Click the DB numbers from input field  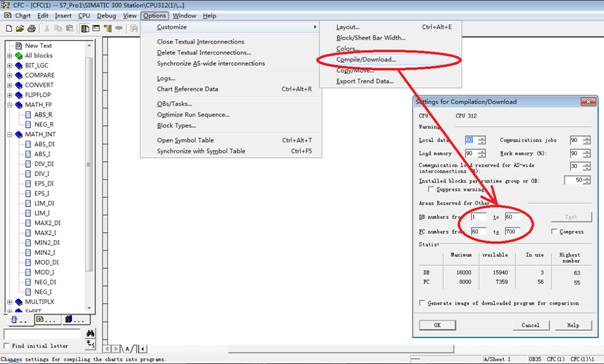pyautogui.click(x=478, y=217)
